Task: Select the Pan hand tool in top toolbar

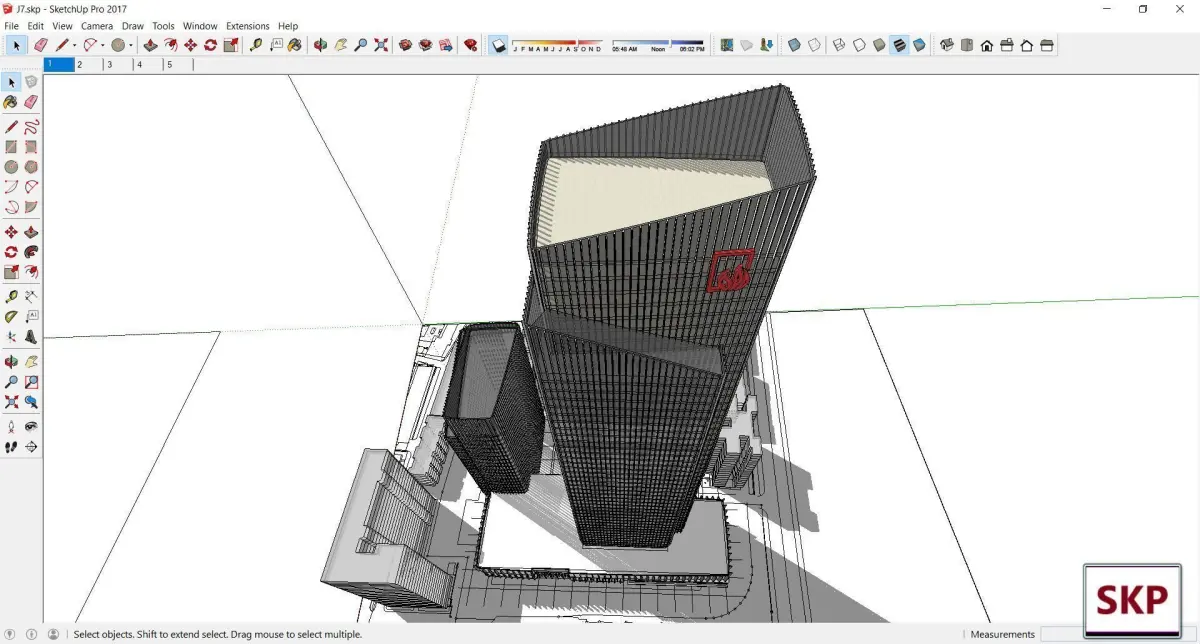Action: pyautogui.click(x=341, y=45)
